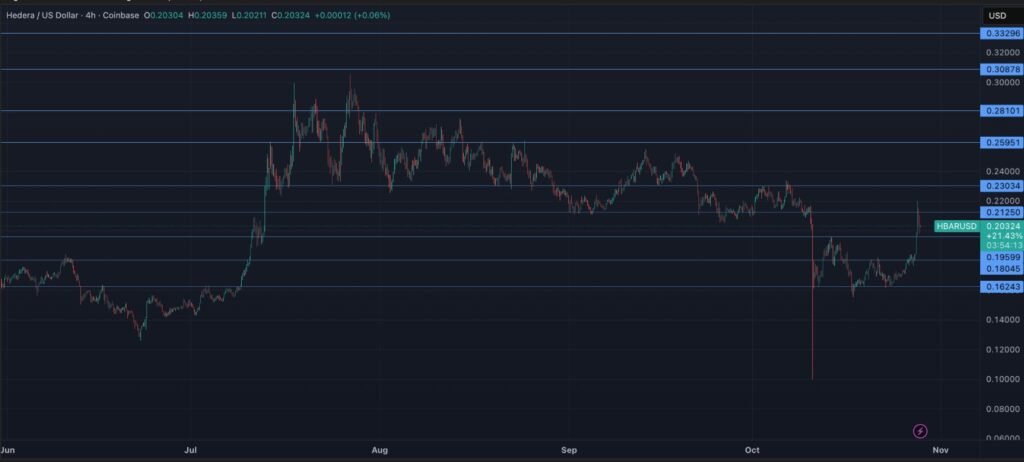Viewport: 1024px width, 462px height.
Task: Select the 0.28101 horizontal line price label
Action: click(x=1002, y=110)
